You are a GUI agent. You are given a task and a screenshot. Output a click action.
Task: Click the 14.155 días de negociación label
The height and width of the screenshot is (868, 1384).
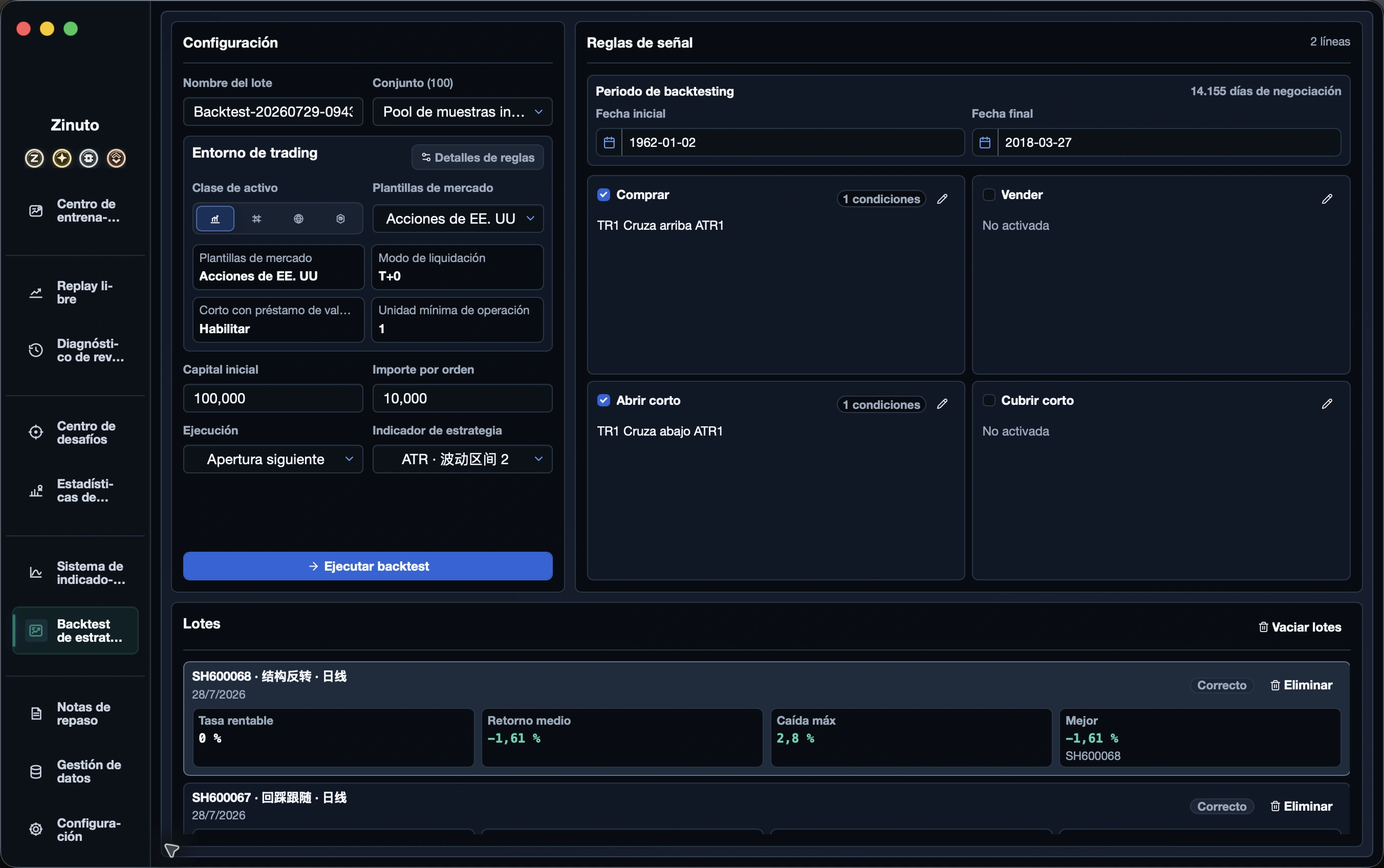point(1266,91)
